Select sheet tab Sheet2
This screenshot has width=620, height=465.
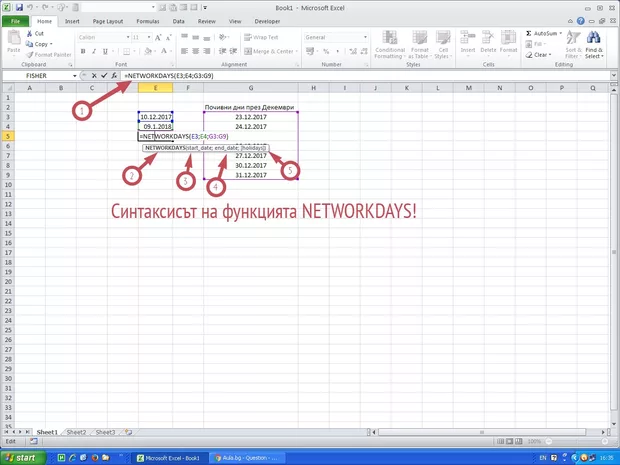[x=76, y=432]
